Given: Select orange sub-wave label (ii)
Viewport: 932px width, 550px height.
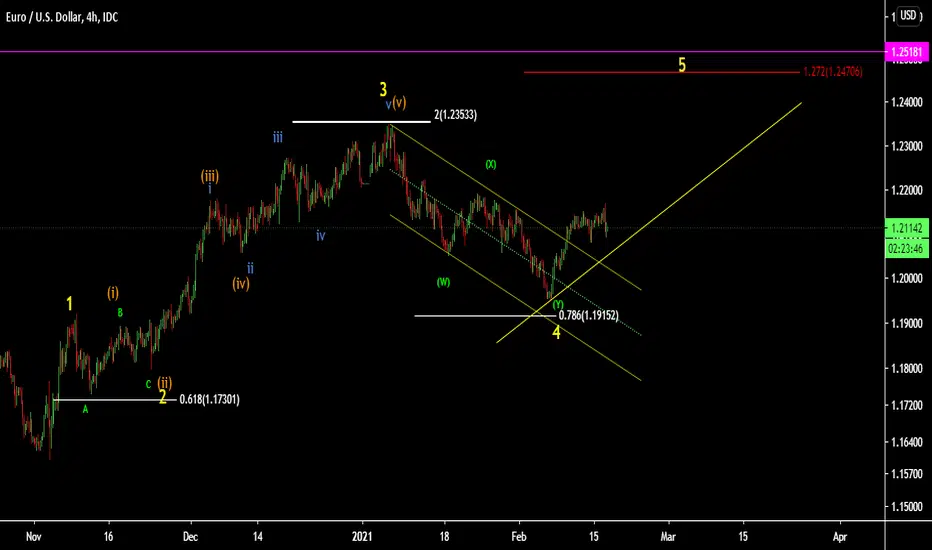Looking at the screenshot, I should tap(165, 382).
